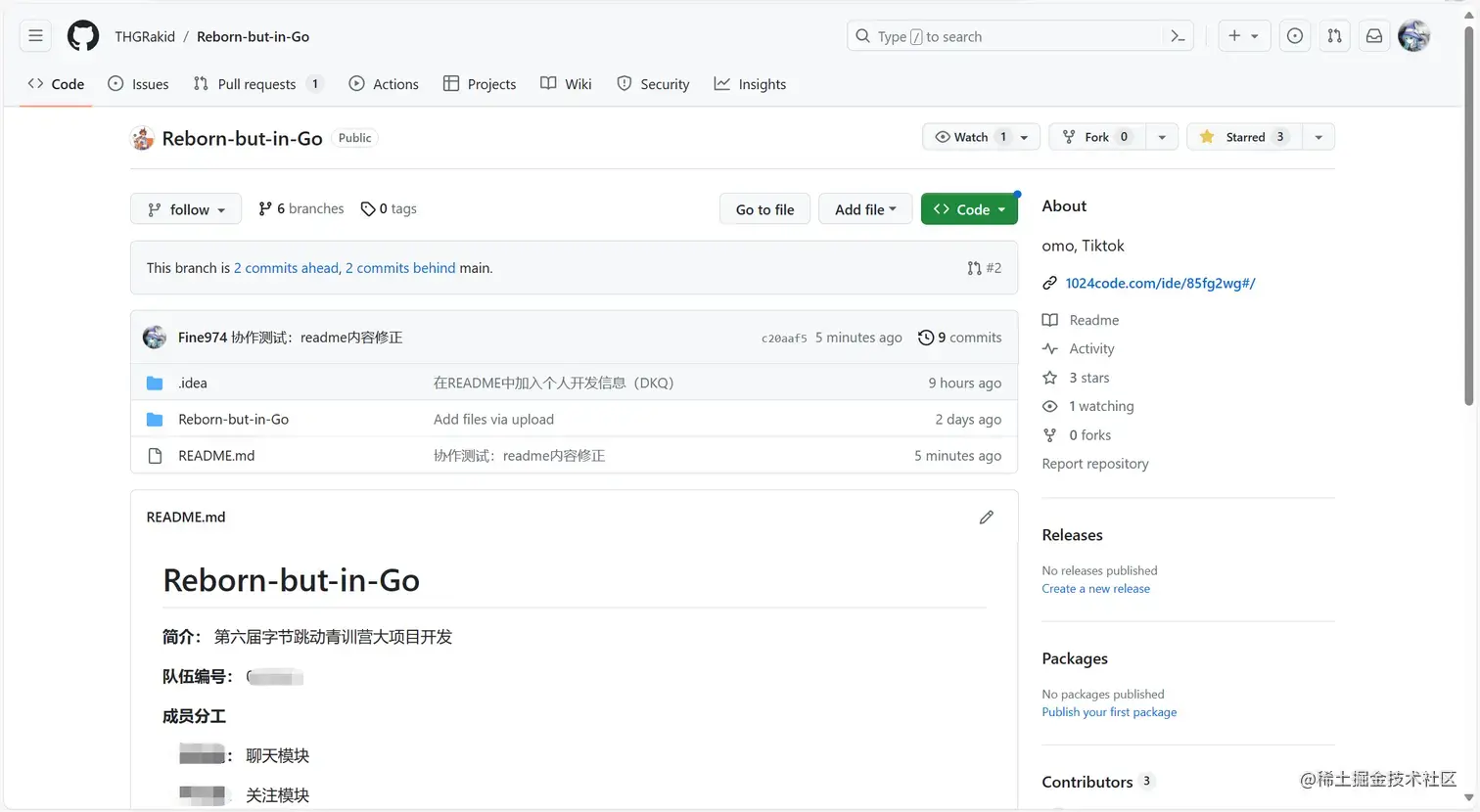This screenshot has height=812, width=1480.
Task: View the 1 watching link
Action: point(1088,406)
